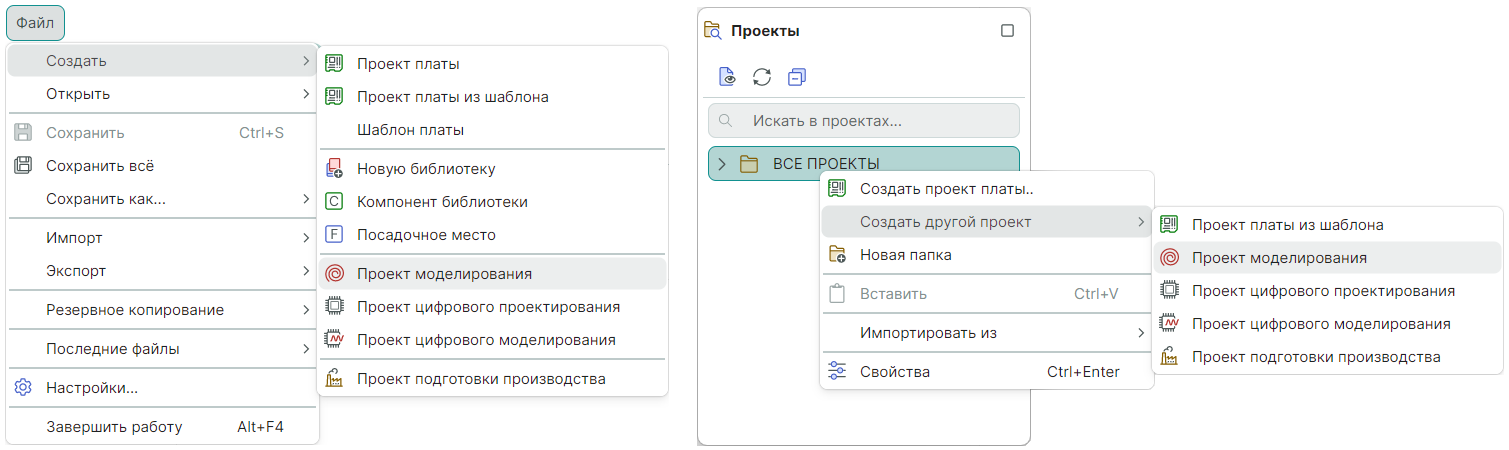Image resolution: width=1509 pixels, height=450 pixels.
Task: Choose Сохранить всё menu entry
Action: click(162, 166)
